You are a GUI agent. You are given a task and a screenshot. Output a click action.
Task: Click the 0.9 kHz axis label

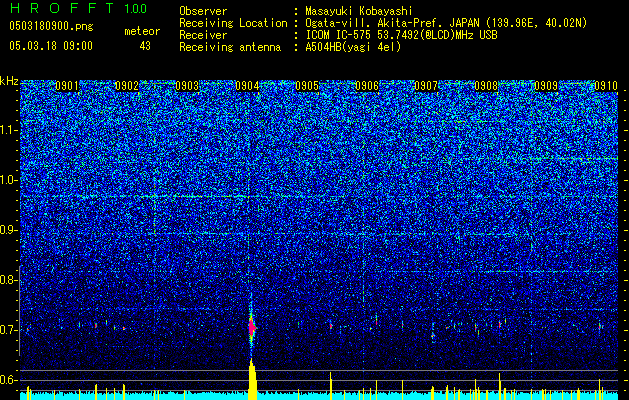pos(9,230)
